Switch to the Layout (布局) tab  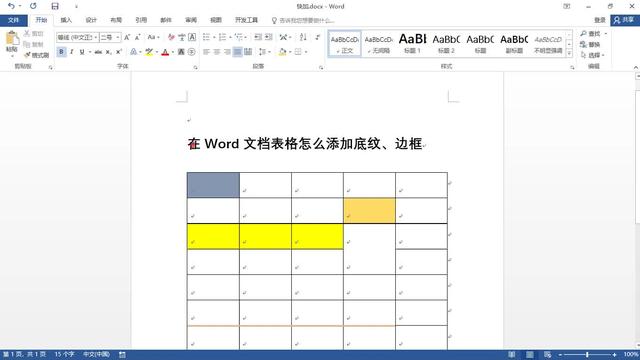click(116, 20)
